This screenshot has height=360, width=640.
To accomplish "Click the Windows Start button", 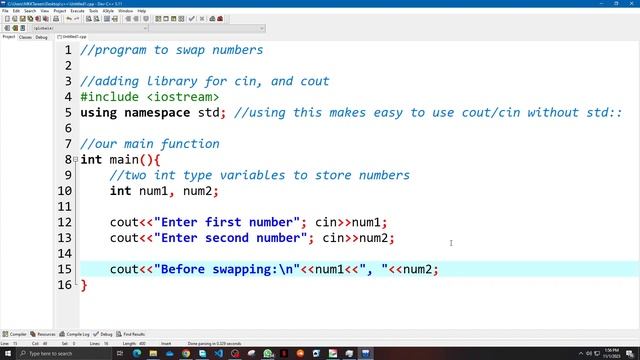I will tap(7, 353).
